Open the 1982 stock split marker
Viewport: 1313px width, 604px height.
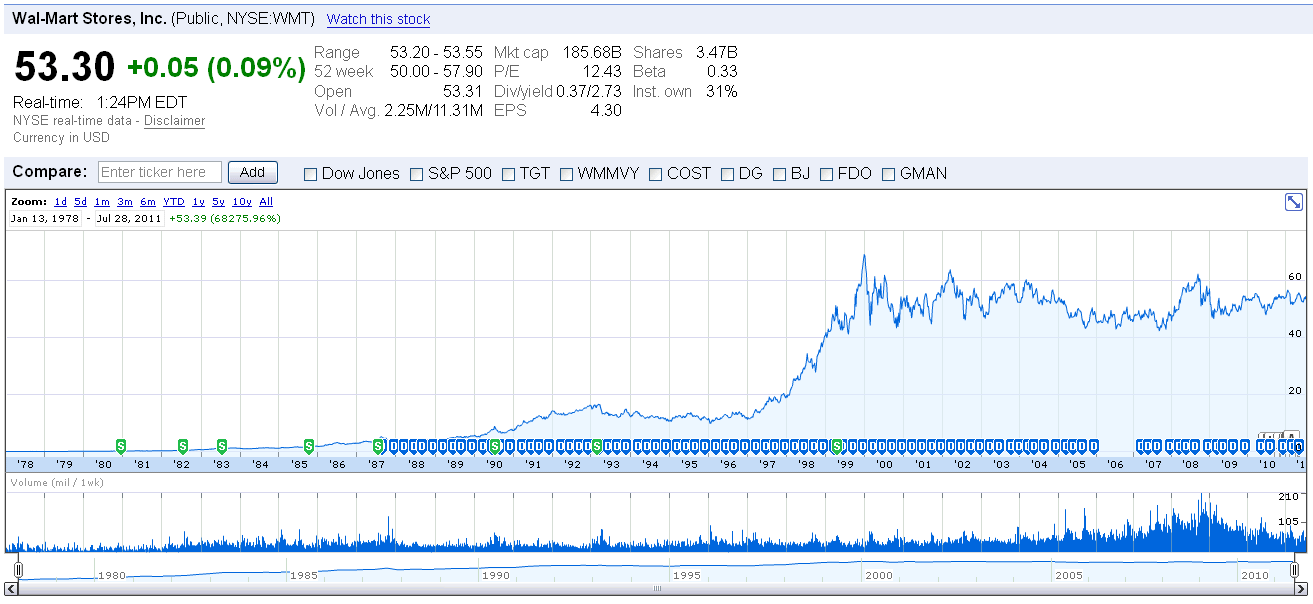(183, 446)
